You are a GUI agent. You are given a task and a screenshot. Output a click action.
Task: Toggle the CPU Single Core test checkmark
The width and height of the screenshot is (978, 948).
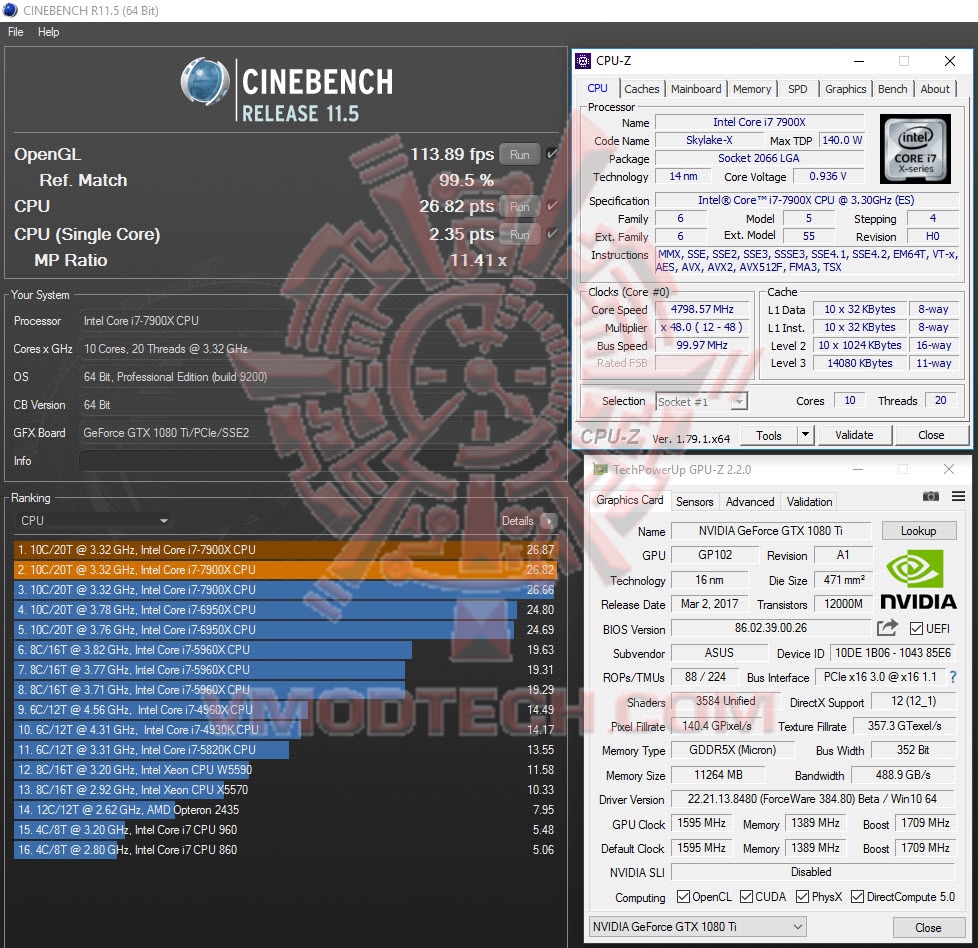click(551, 234)
